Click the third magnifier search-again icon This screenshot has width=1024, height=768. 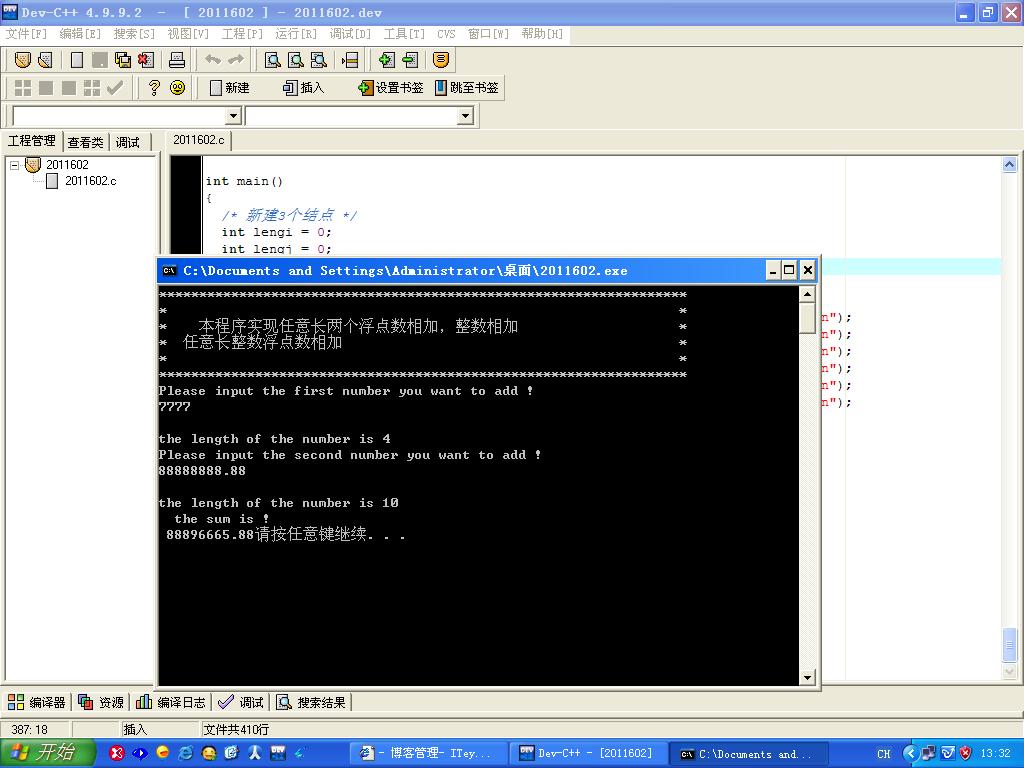pyautogui.click(x=318, y=60)
